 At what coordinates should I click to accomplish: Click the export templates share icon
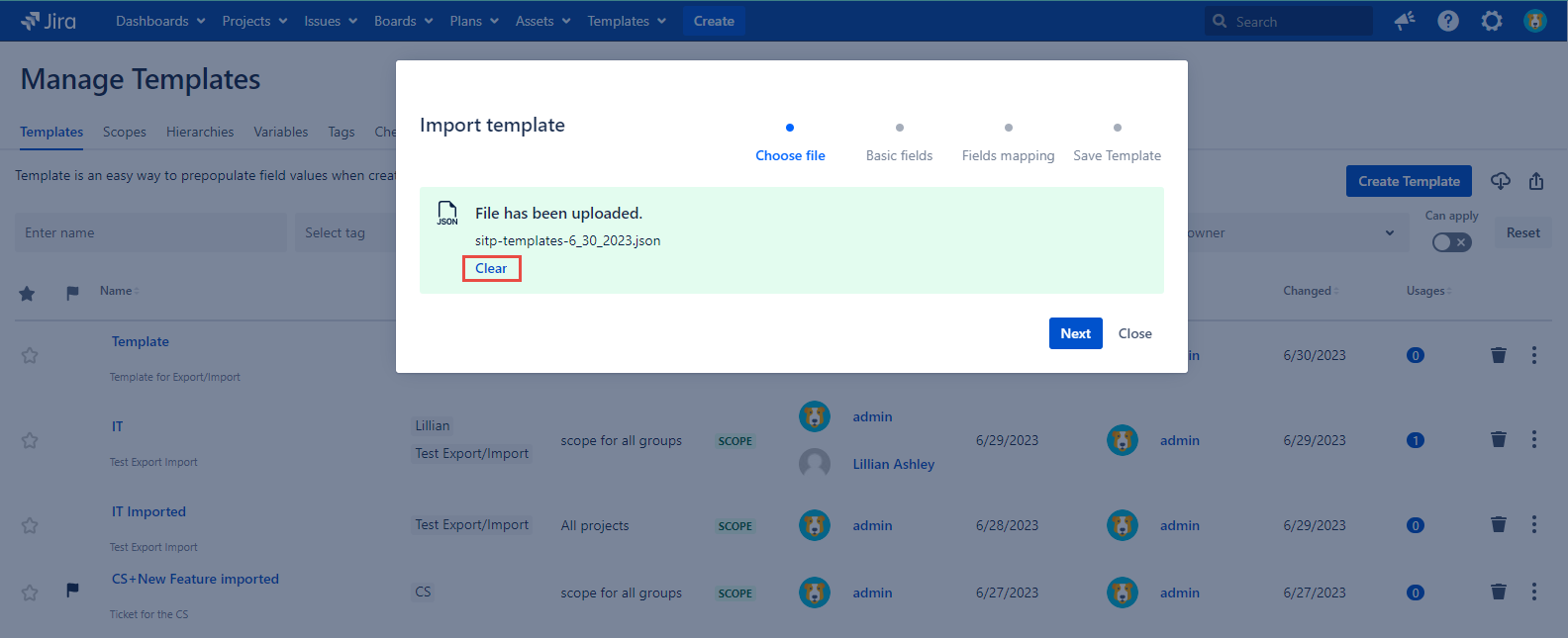[1536, 181]
